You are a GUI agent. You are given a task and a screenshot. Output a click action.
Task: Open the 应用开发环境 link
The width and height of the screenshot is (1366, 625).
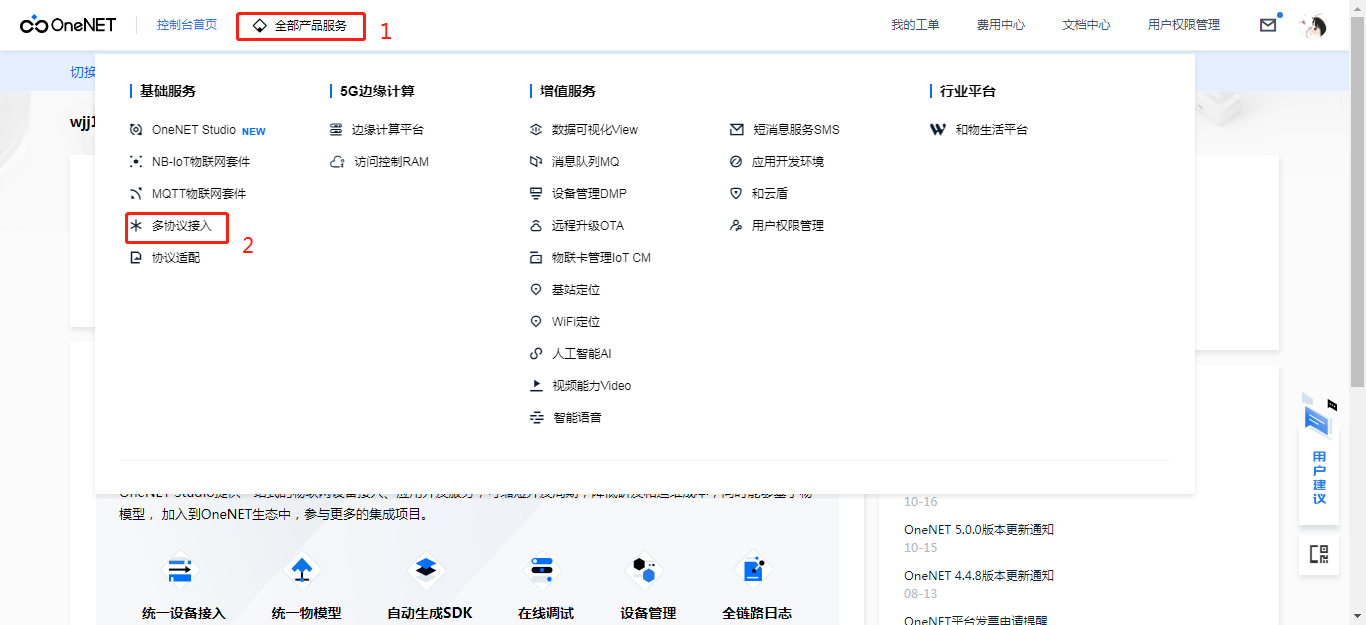pyautogui.click(x=788, y=162)
